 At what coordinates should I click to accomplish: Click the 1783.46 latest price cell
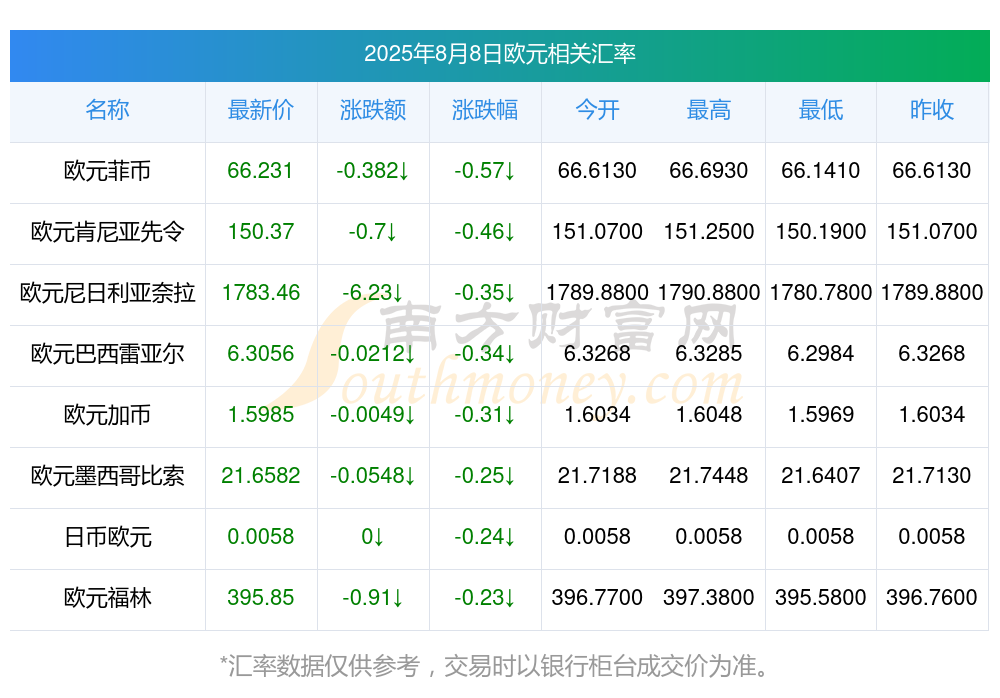tap(261, 292)
